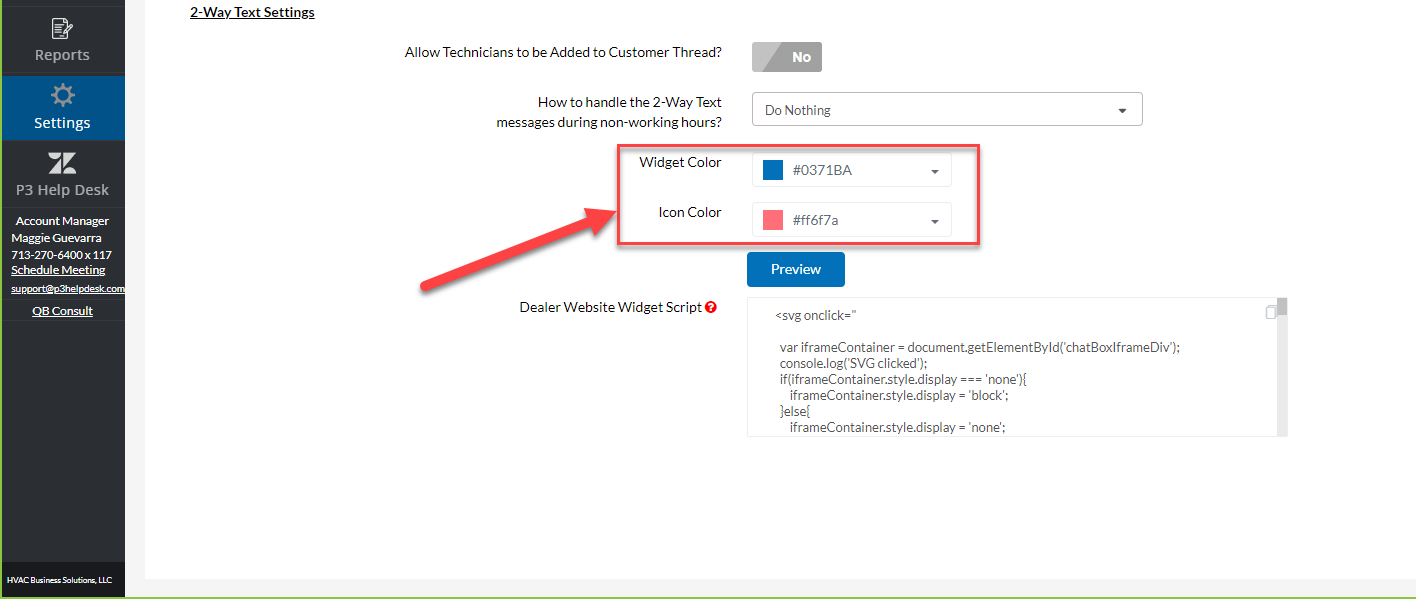Open P3 Help Desk using its Z icon
This screenshot has width=1416, height=599.
click(x=62, y=162)
